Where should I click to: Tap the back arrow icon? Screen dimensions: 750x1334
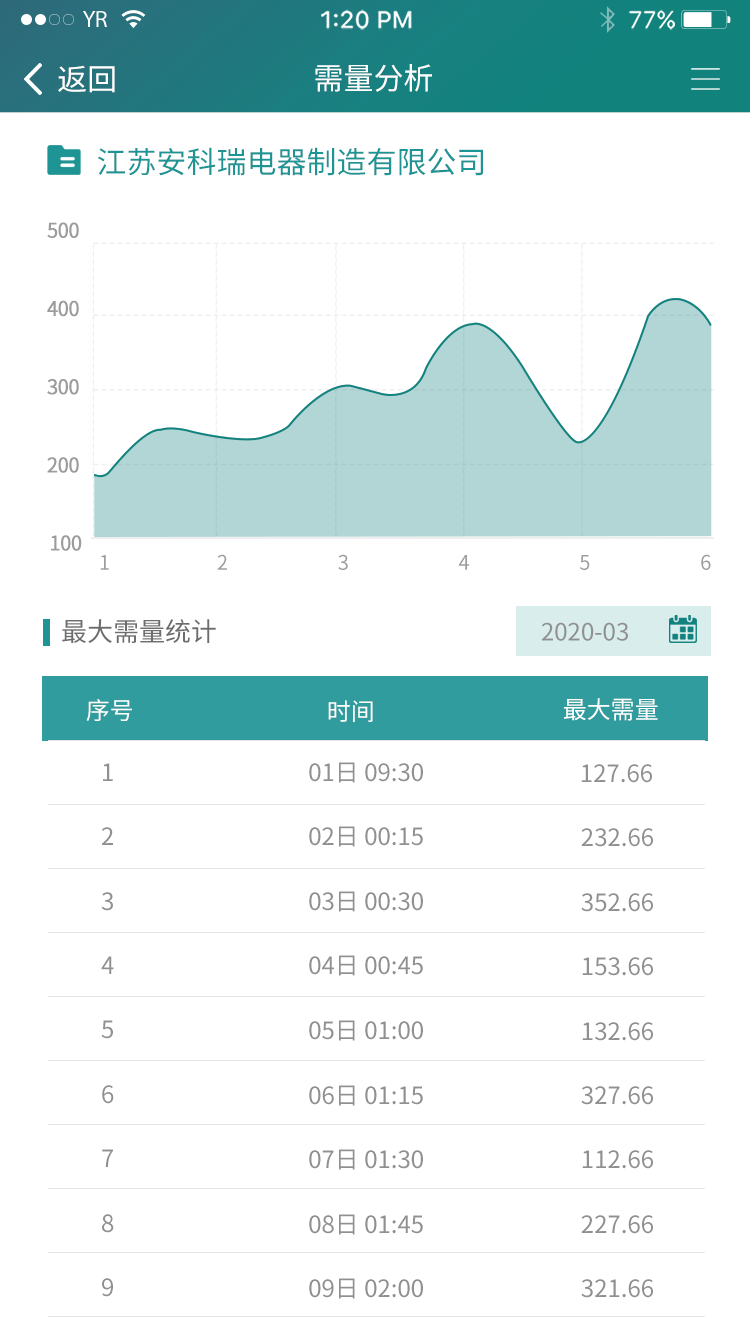point(34,79)
